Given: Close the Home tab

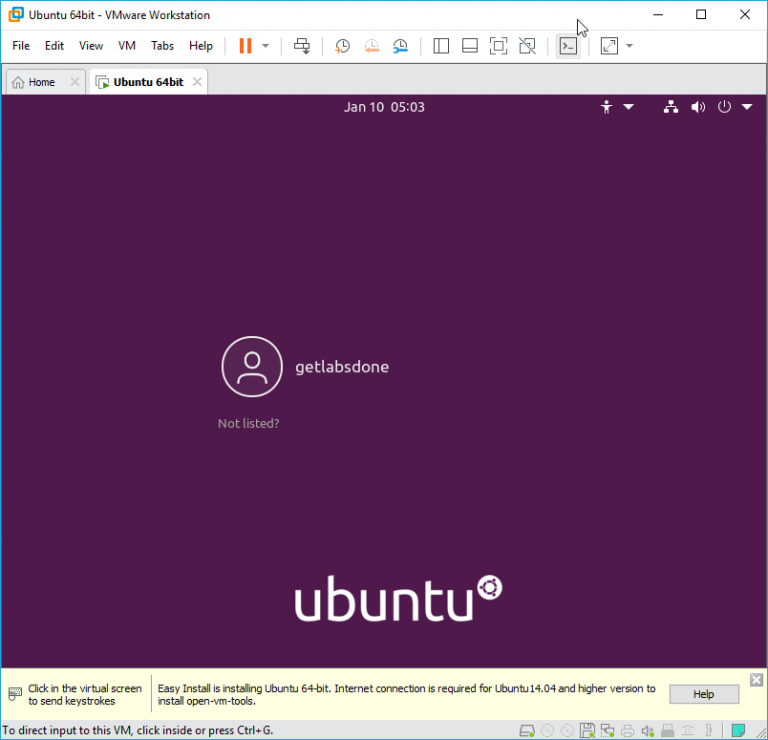Looking at the screenshot, I should click(x=74, y=82).
